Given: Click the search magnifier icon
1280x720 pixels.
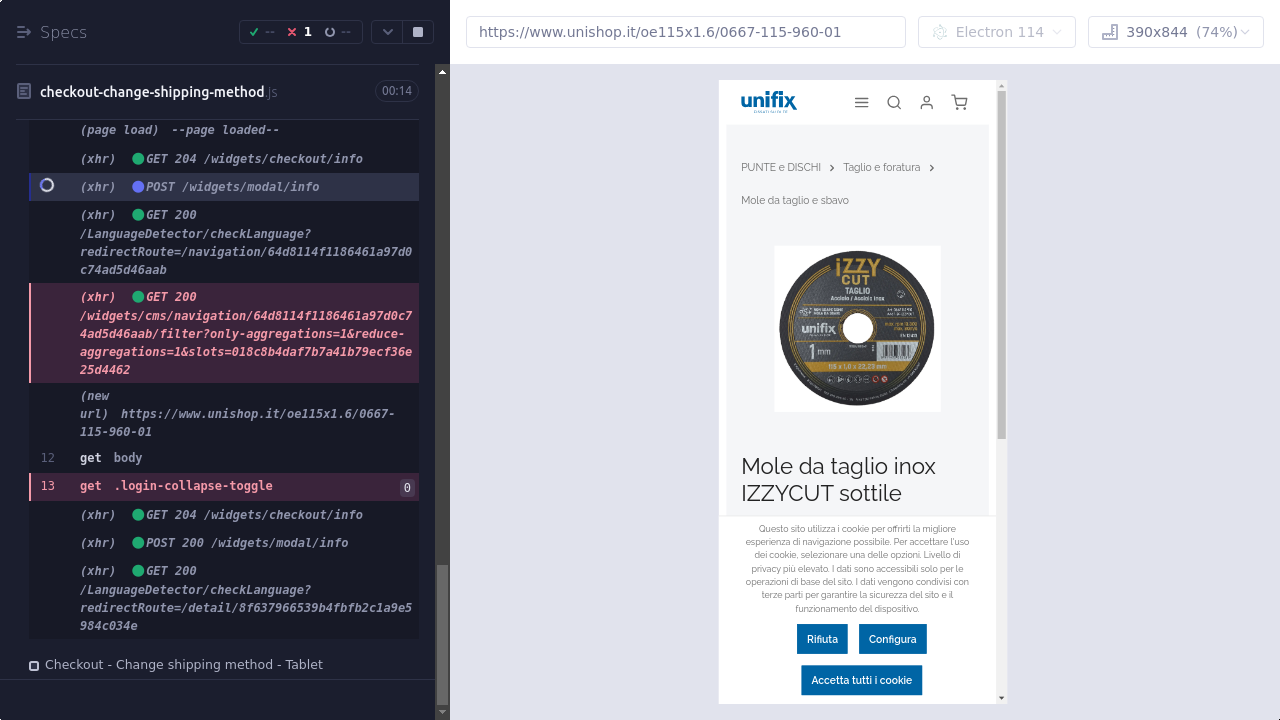Looking at the screenshot, I should [894, 102].
